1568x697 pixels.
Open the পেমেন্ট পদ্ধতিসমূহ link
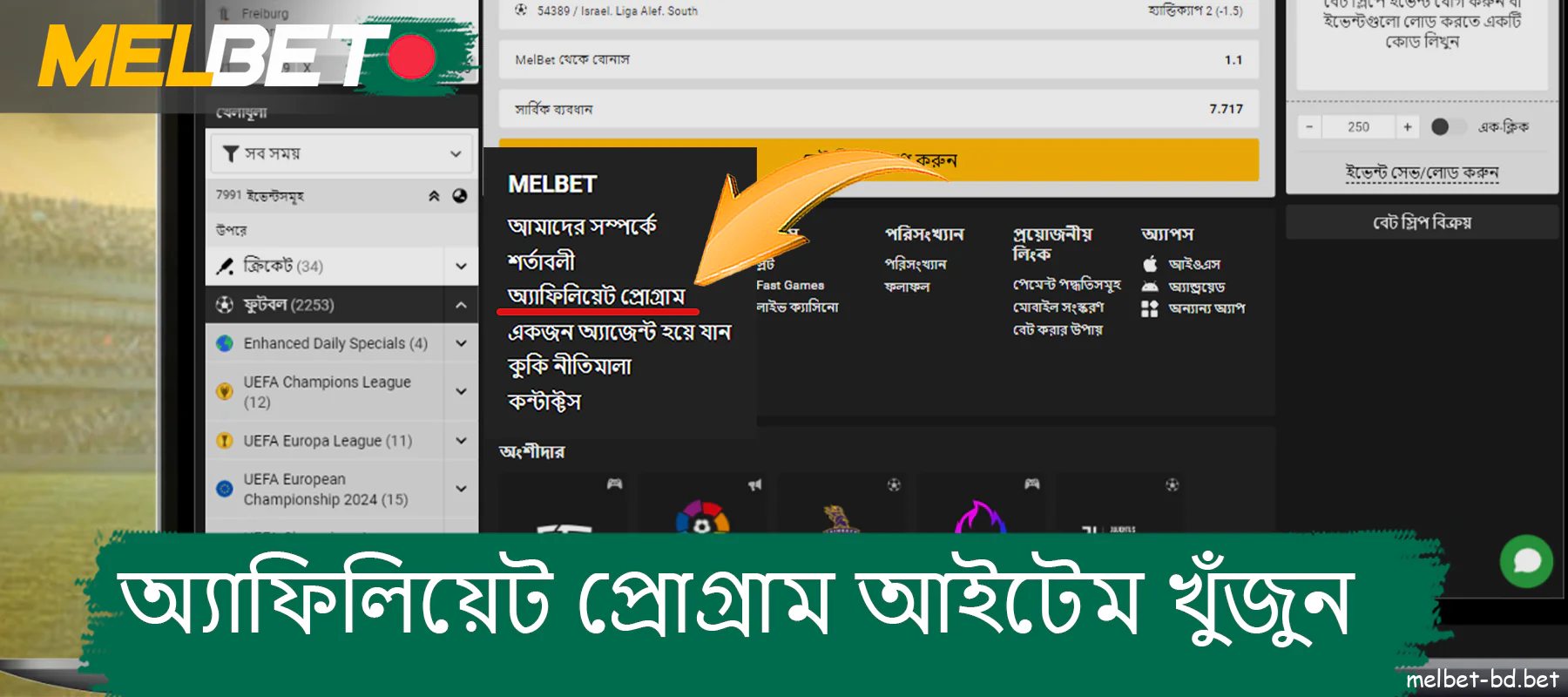pos(1067,285)
